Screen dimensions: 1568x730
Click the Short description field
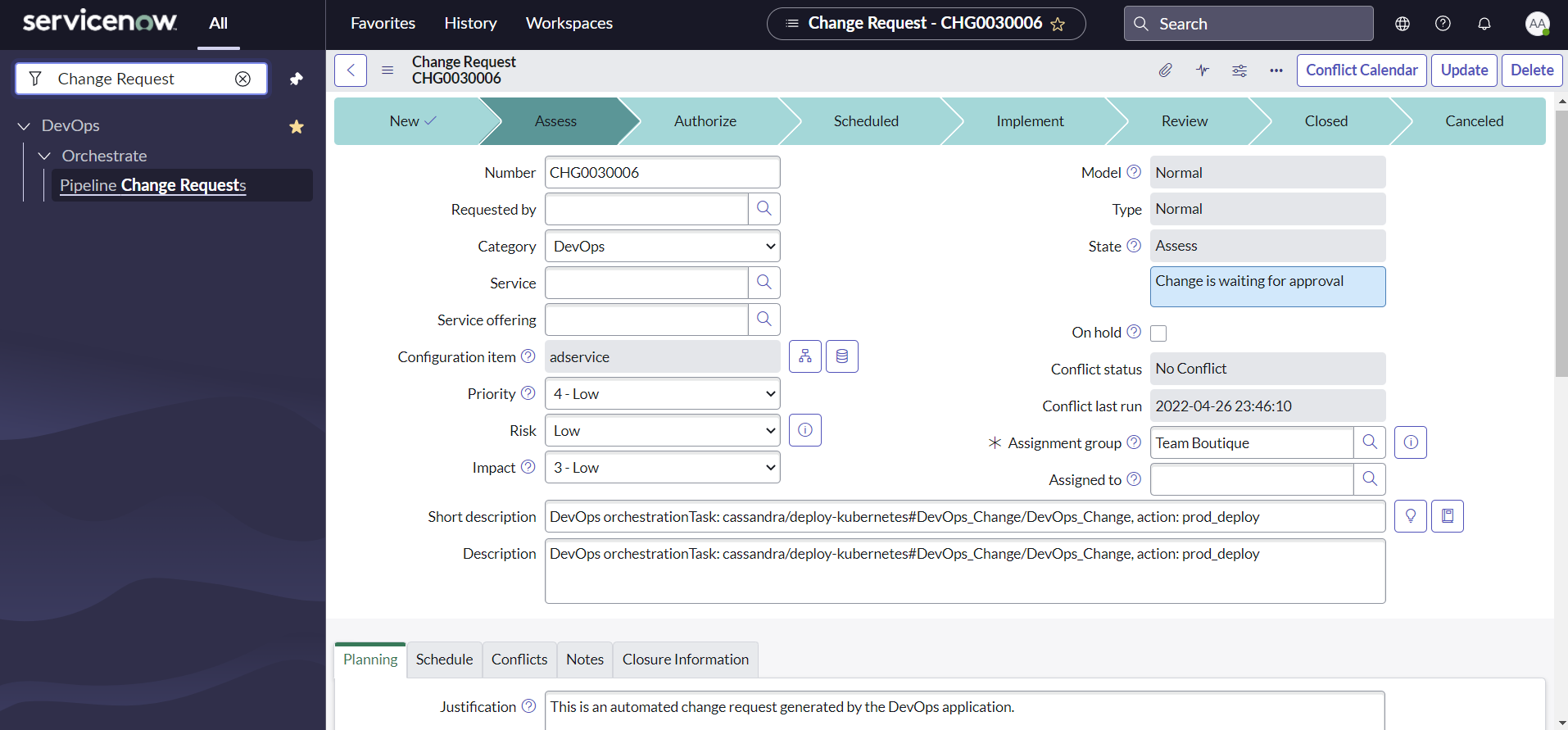[965, 516]
